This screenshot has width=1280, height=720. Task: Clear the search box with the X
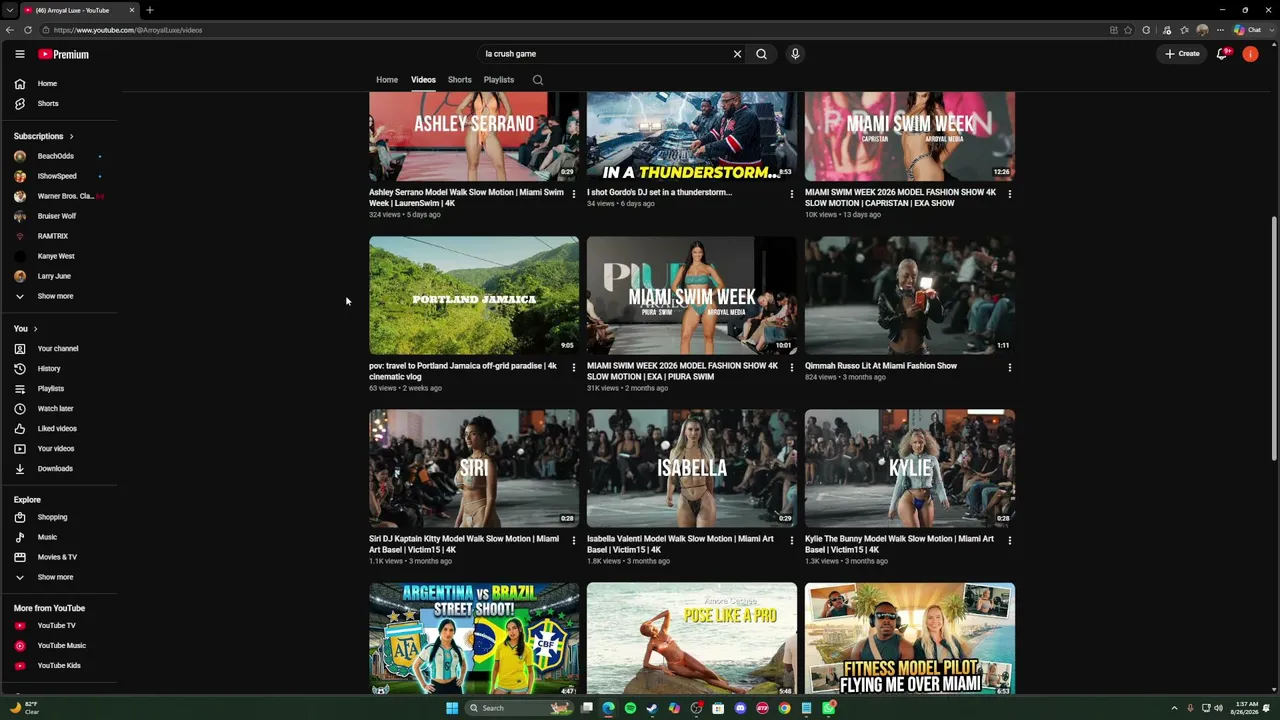pos(738,54)
